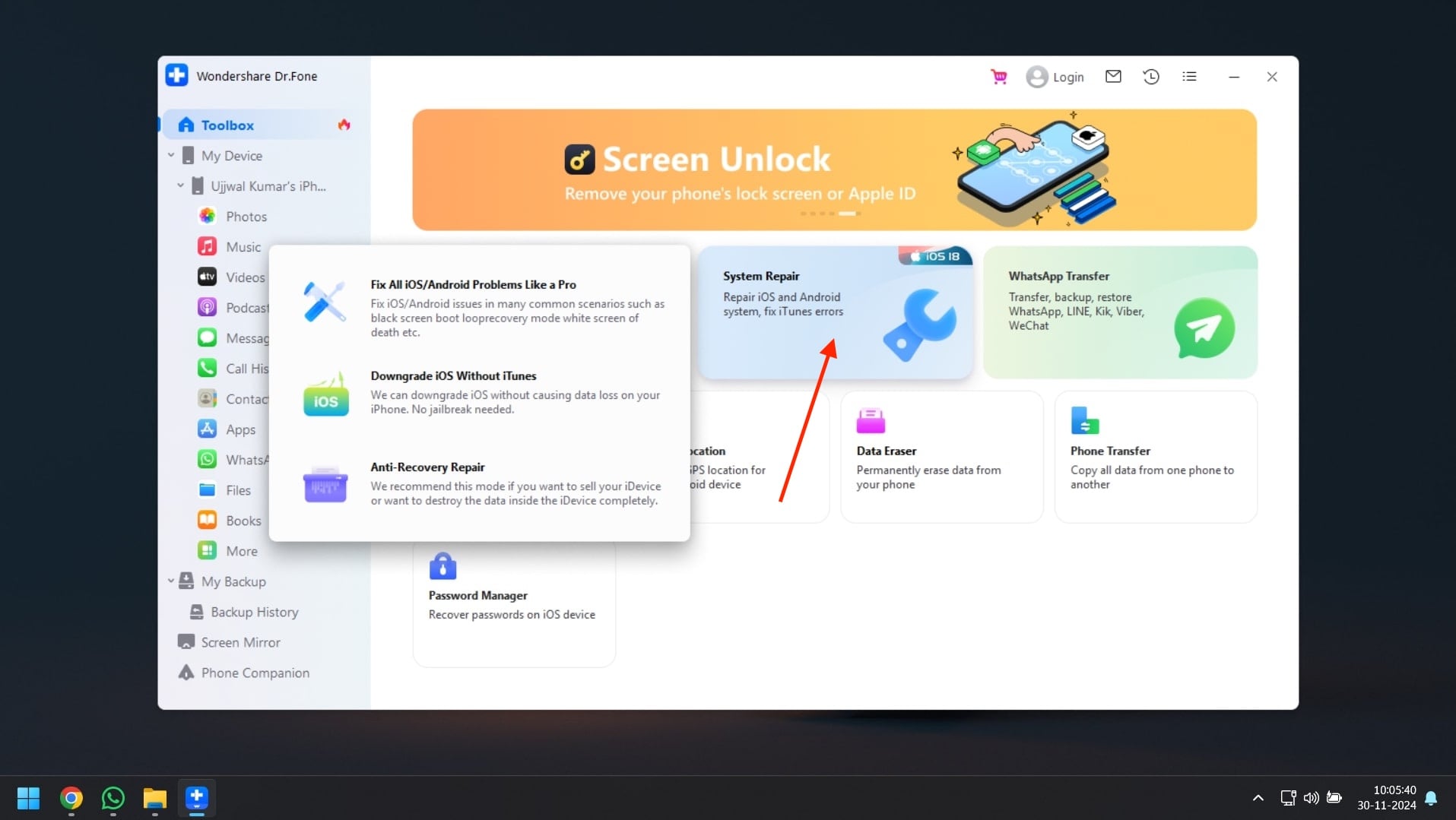Select Downgrade iOS Without iTunes option
The width and height of the screenshot is (1456, 820).
coord(480,392)
